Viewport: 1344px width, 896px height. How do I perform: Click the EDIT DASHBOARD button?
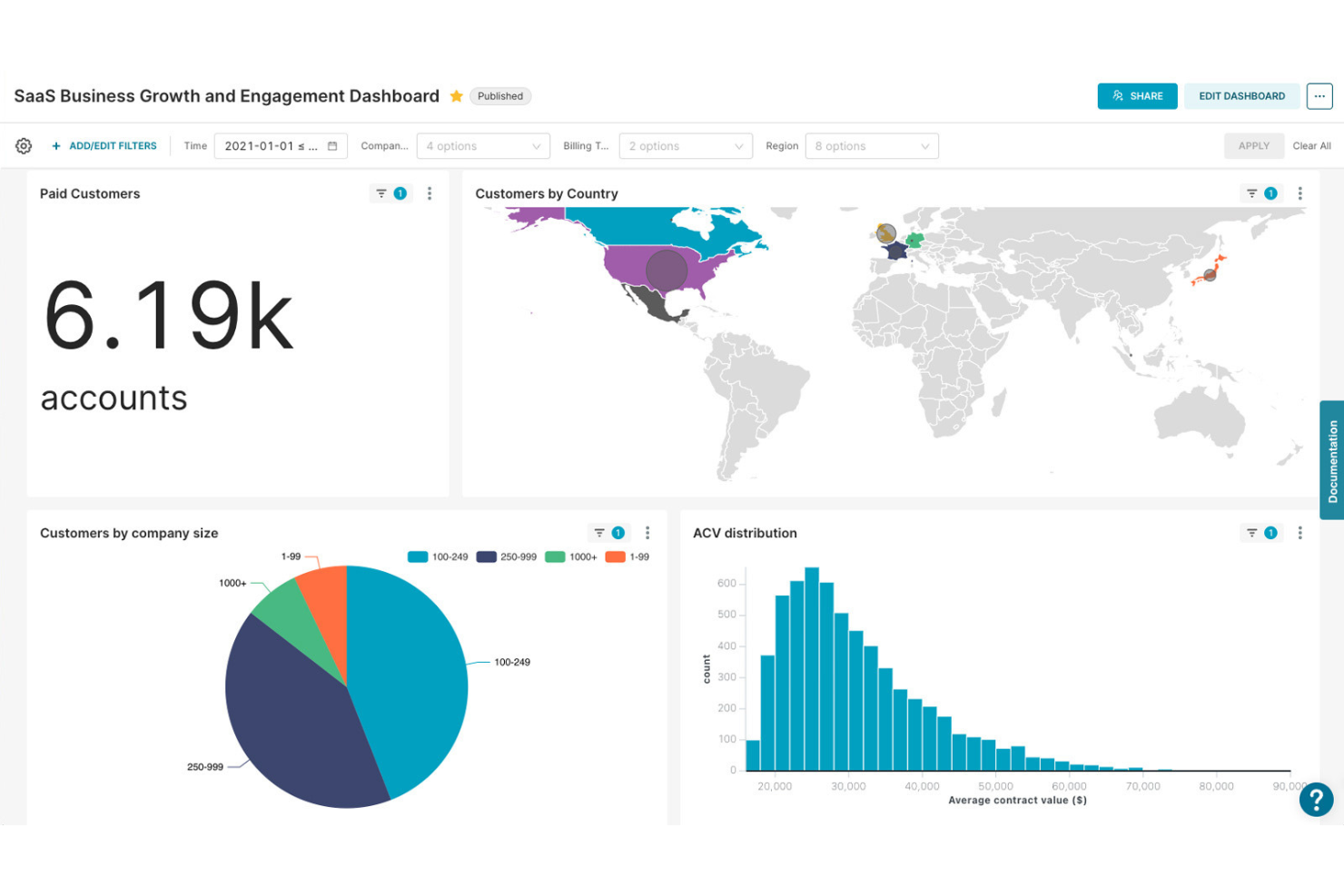(1241, 95)
